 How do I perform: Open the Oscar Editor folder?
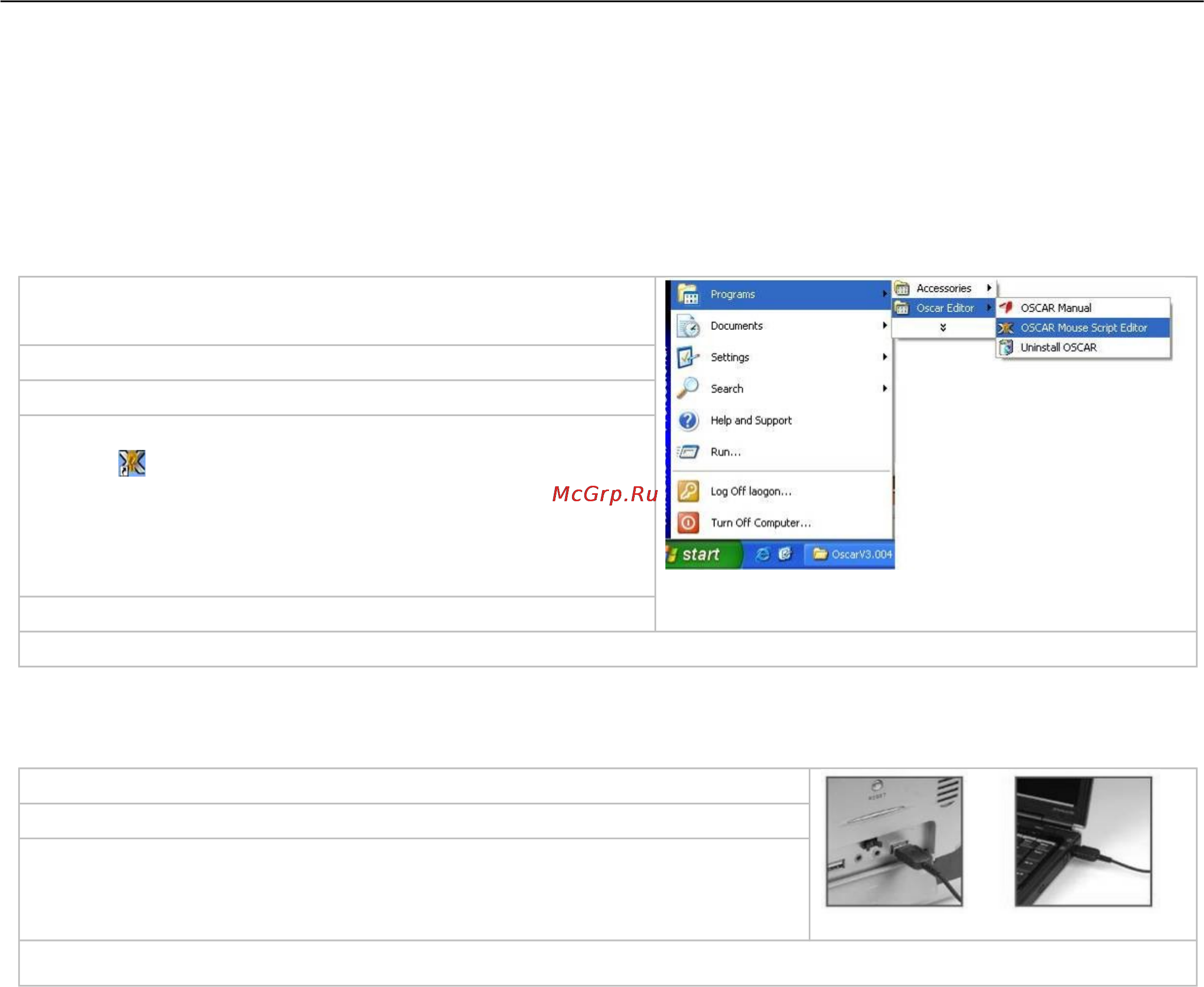pyautogui.click(x=944, y=308)
